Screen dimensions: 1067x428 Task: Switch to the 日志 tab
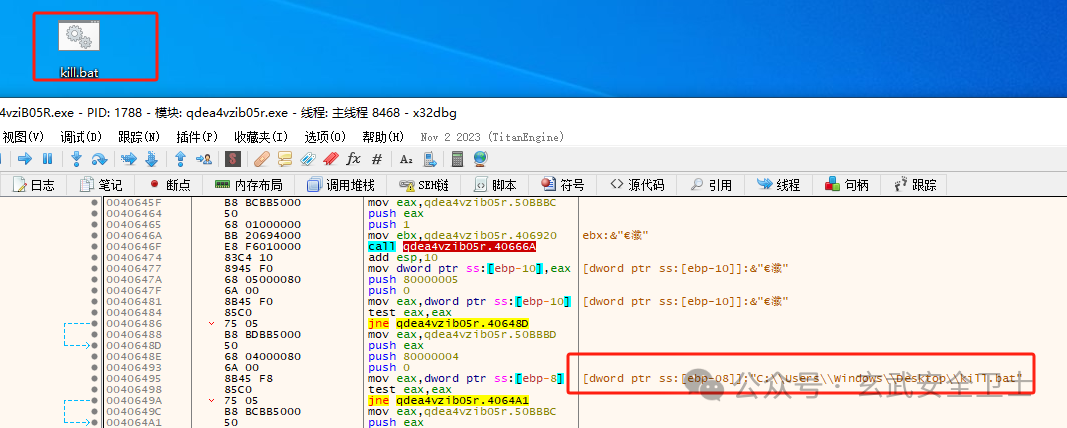pyautogui.click(x=33, y=184)
